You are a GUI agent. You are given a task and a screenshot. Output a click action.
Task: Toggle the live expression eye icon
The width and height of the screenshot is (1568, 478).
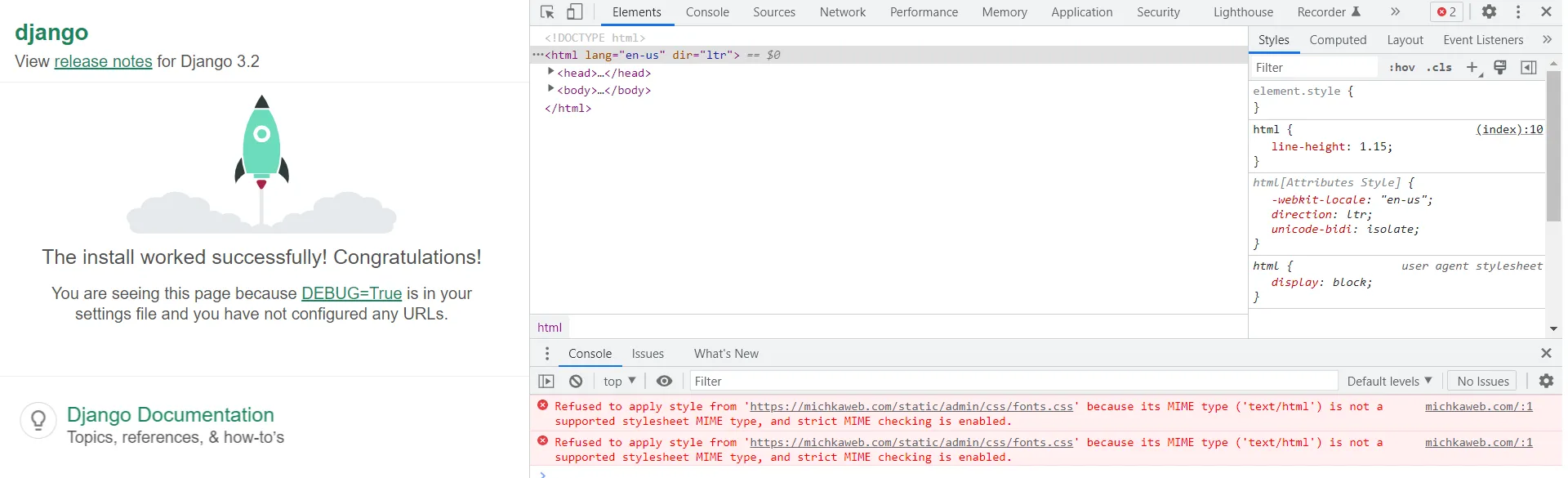click(x=664, y=381)
